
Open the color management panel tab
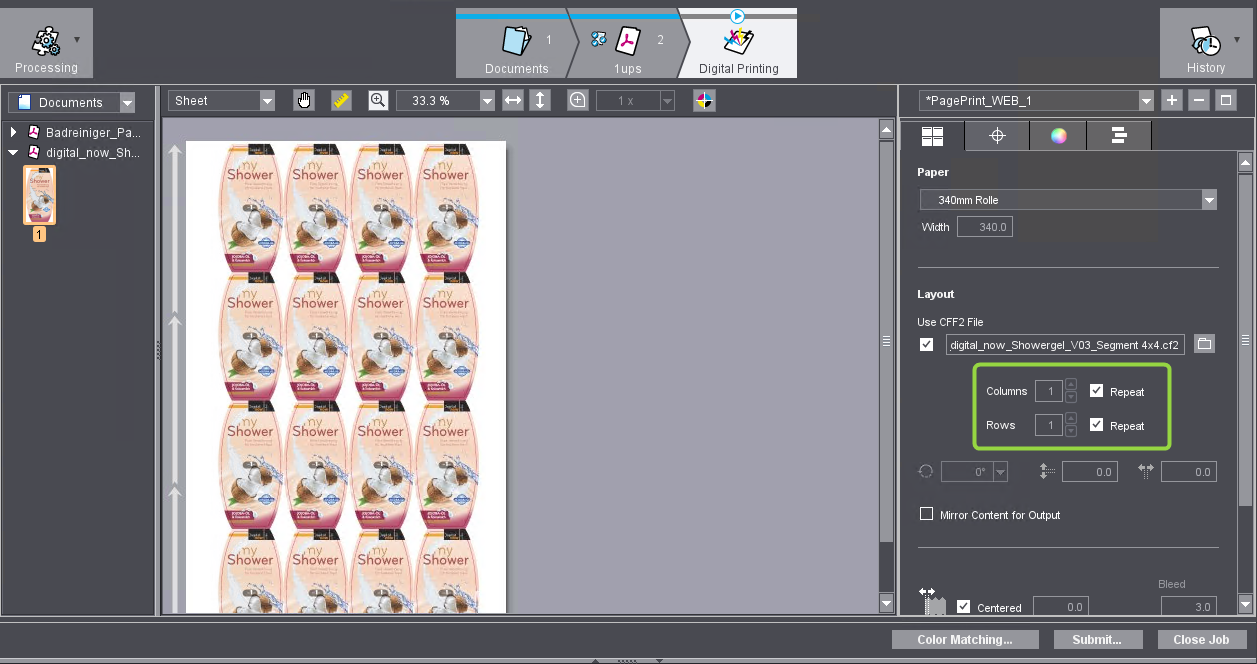pos(1057,135)
